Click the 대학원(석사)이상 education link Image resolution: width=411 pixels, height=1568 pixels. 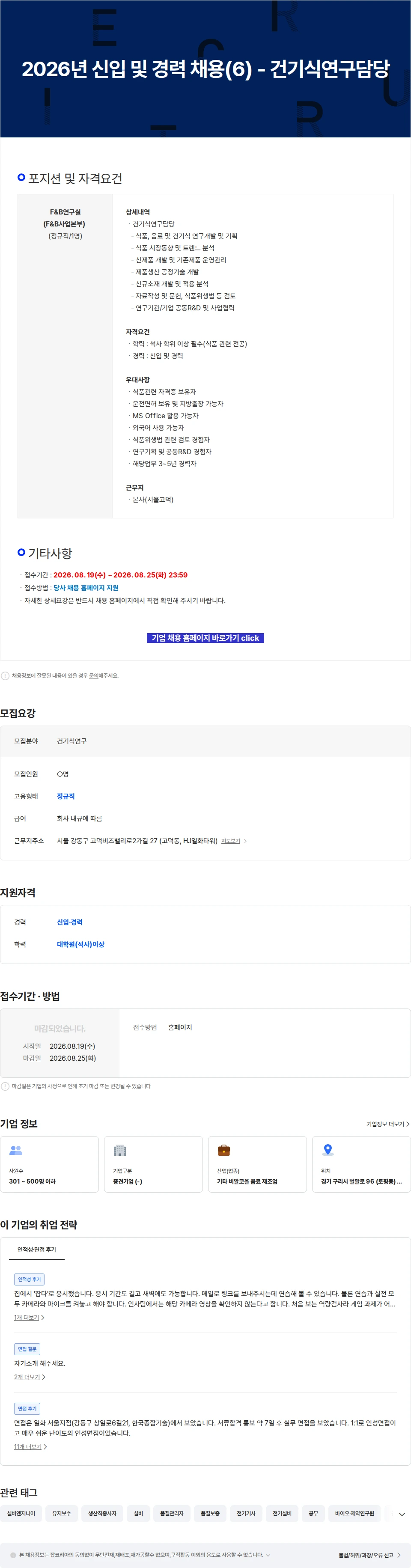pyautogui.click(x=80, y=945)
